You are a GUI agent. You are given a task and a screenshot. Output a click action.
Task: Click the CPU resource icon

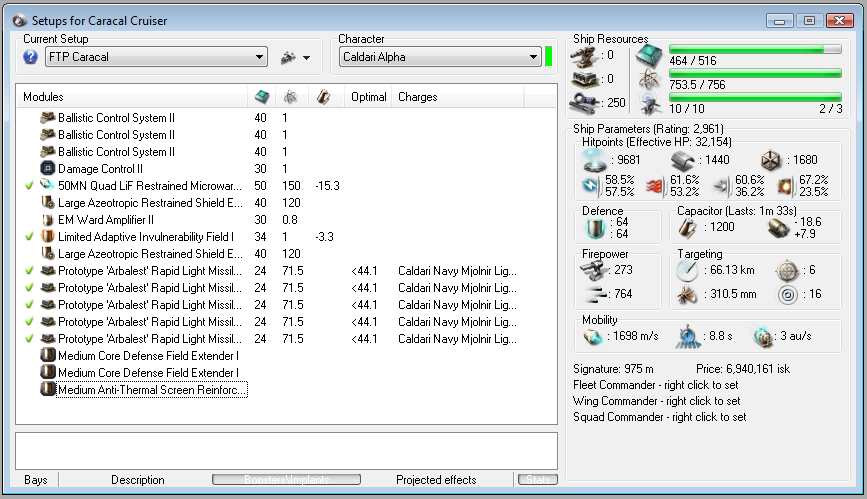coord(649,55)
